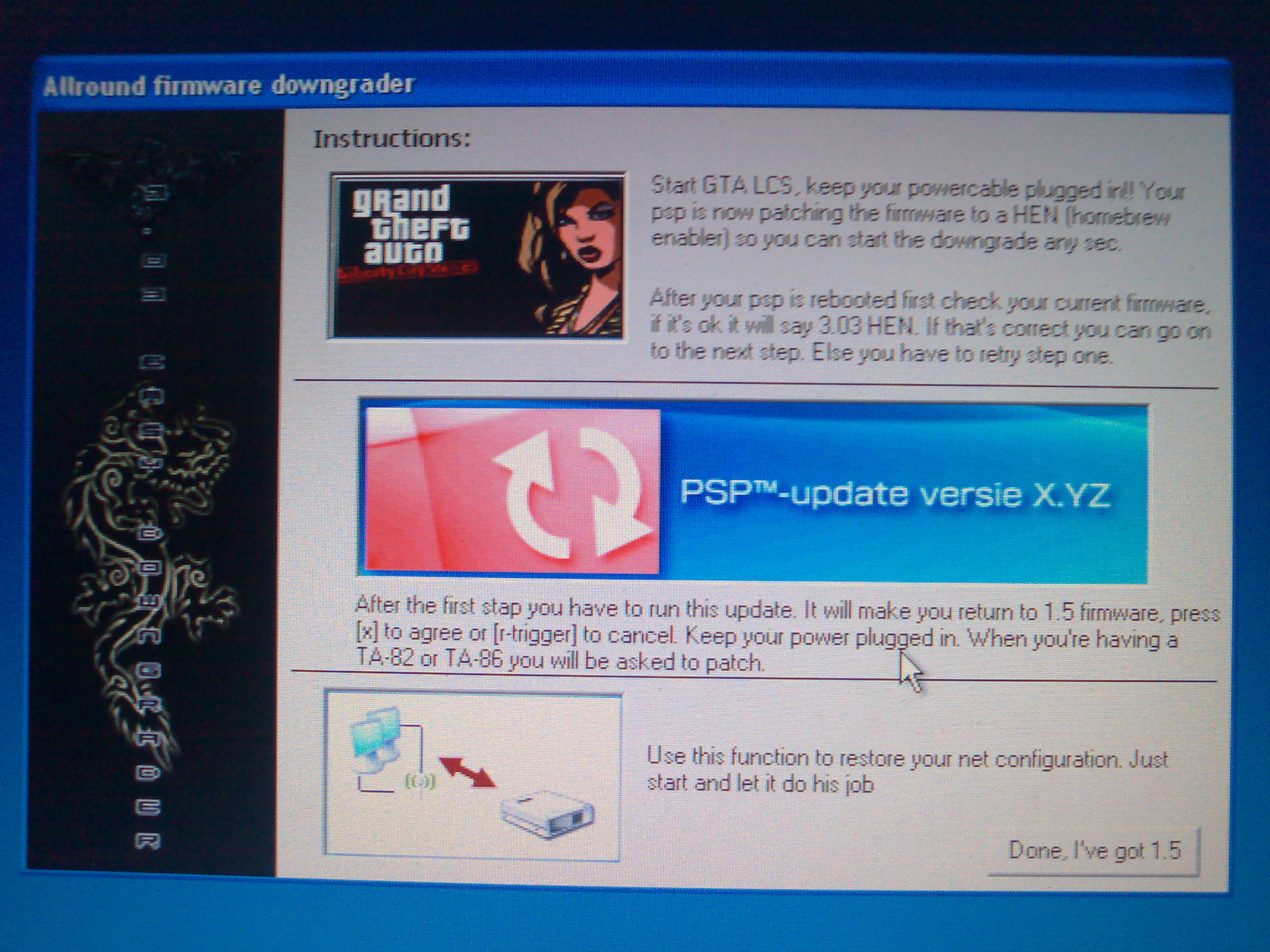1270x952 pixels.
Task: Click the 'Instructions:' heading
Action: click(x=392, y=138)
